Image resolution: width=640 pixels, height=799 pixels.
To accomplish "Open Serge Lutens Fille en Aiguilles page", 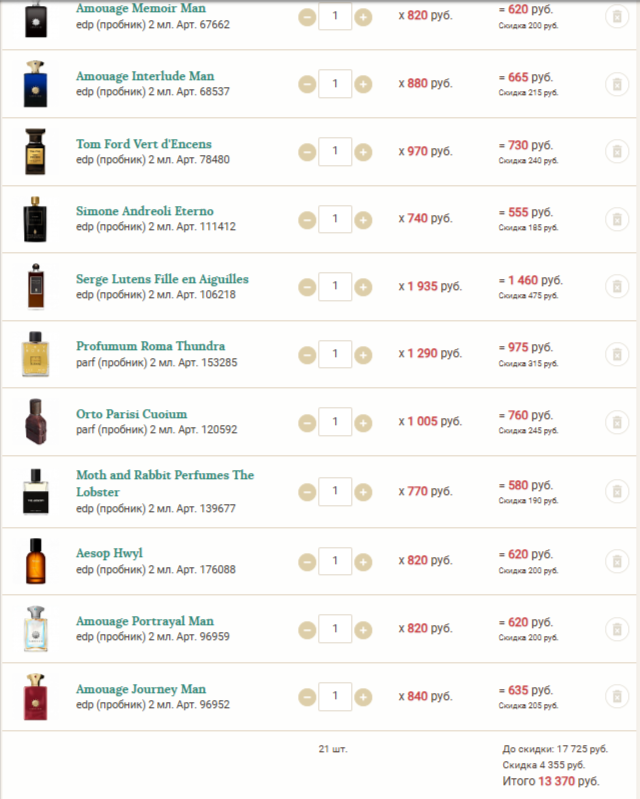I will (162, 279).
